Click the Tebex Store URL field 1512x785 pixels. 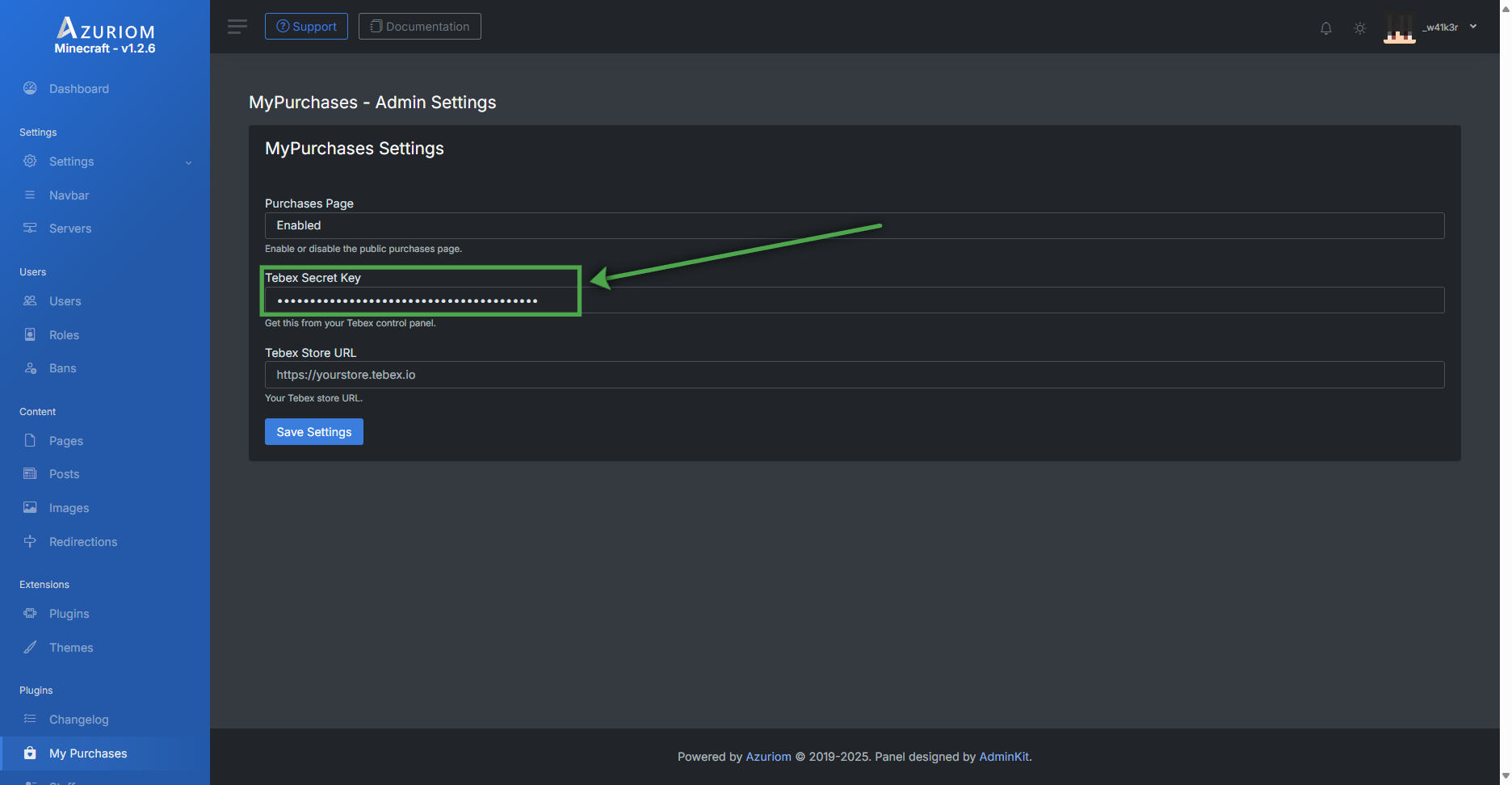(x=854, y=375)
